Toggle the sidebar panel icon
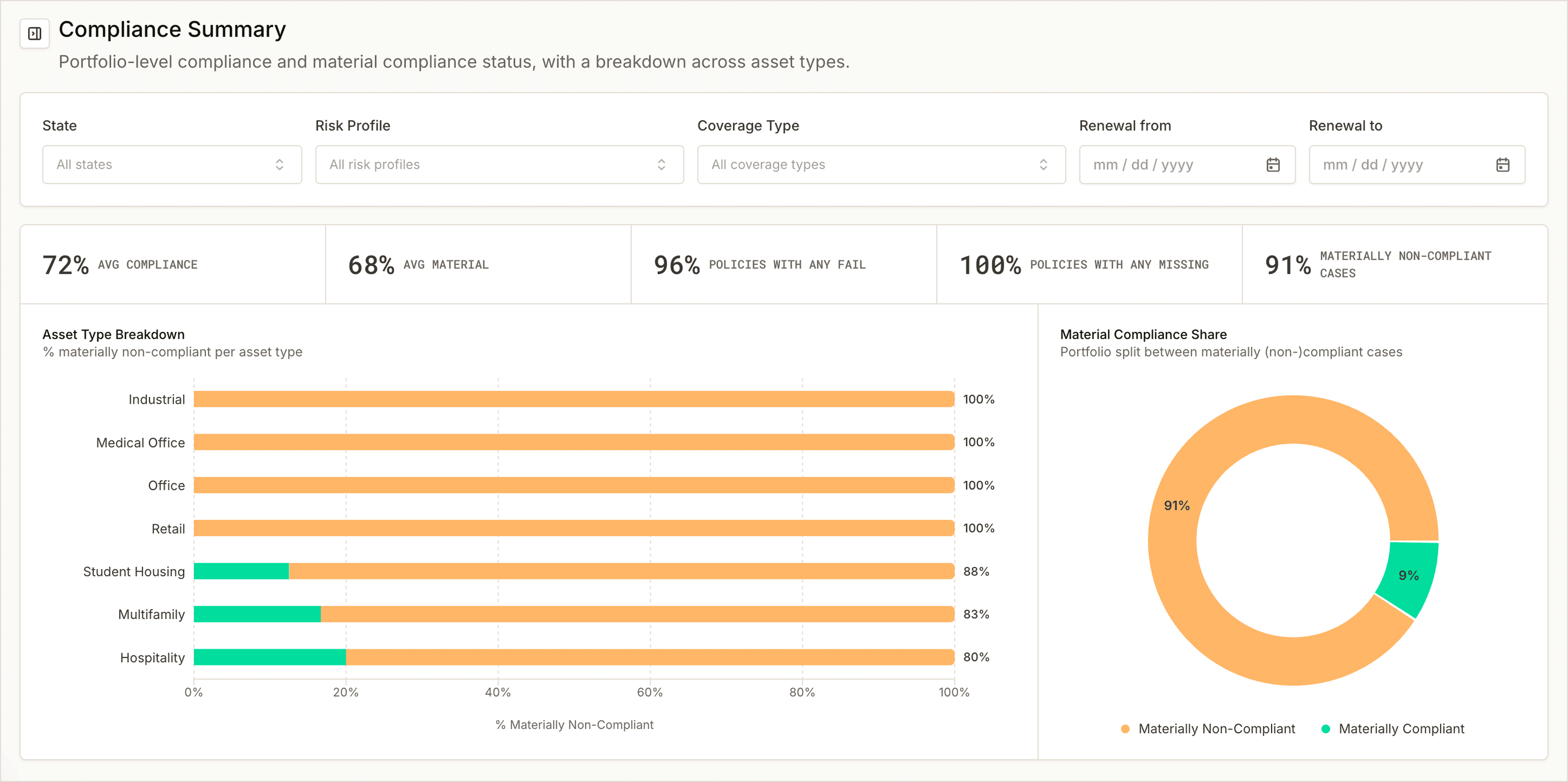Image resolution: width=1568 pixels, height=782 pixels. click(x=35, y=33)
